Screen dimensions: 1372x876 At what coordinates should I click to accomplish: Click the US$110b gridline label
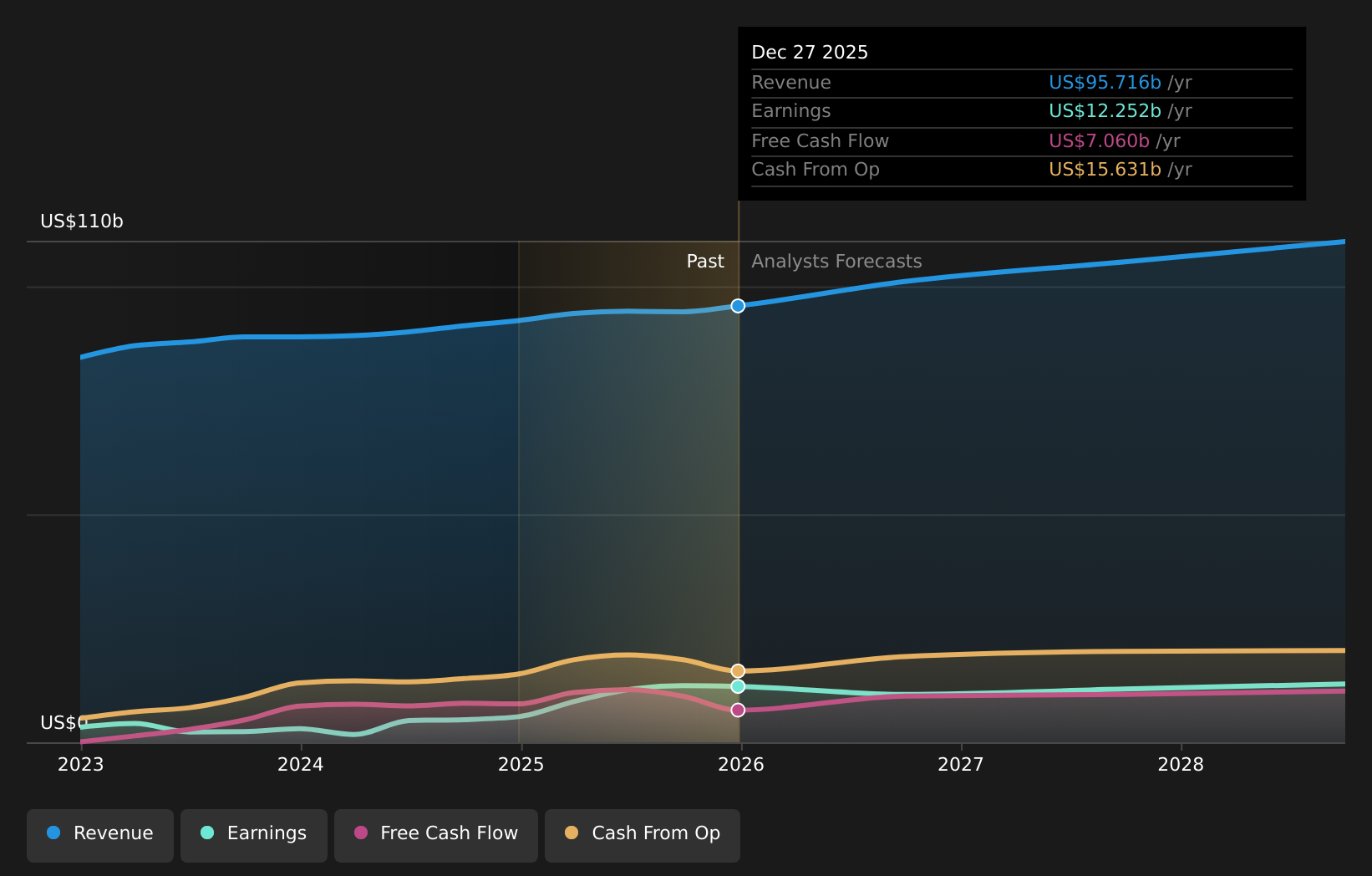tap(81, 222)
